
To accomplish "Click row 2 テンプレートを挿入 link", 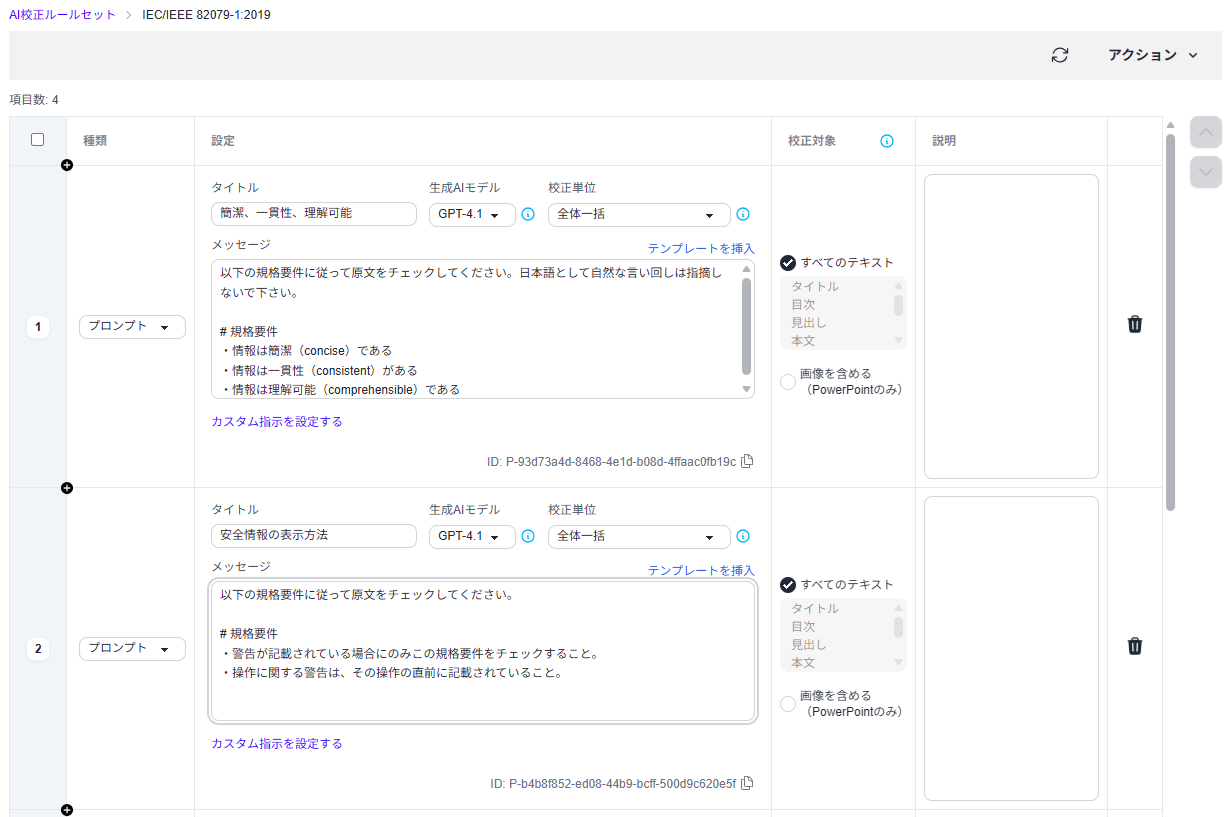I will tap(701, 571).
